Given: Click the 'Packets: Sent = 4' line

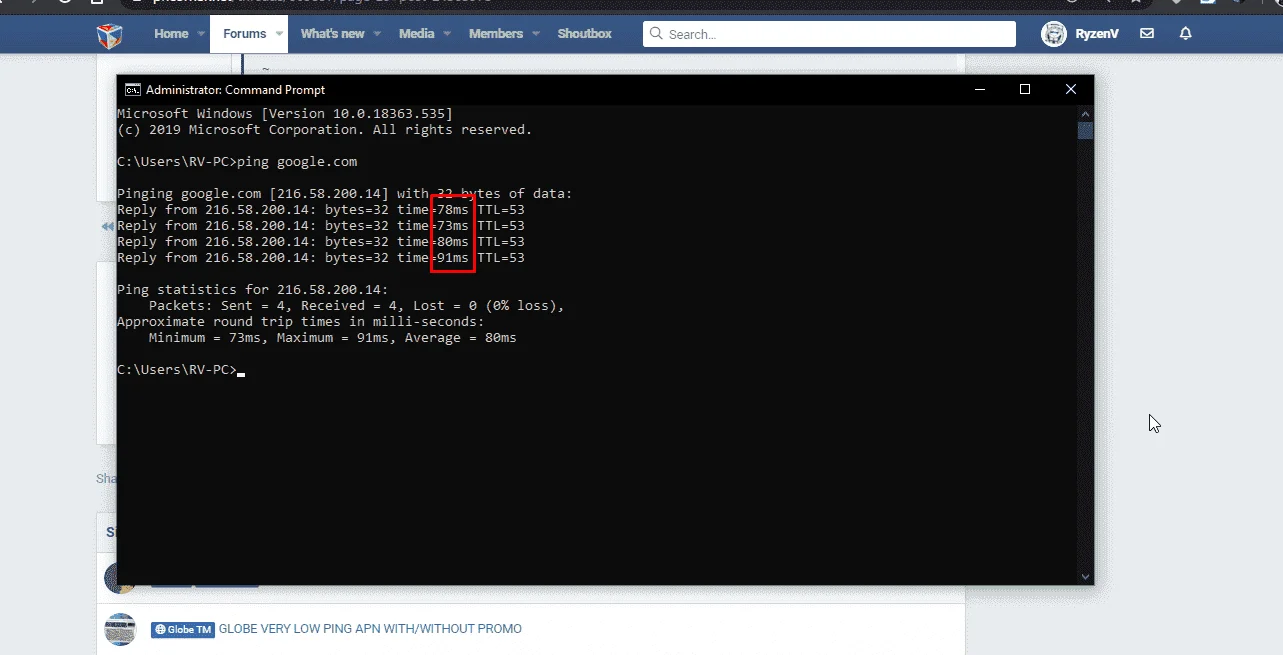Looking at the screenshot, I should [x=357, y=306].
